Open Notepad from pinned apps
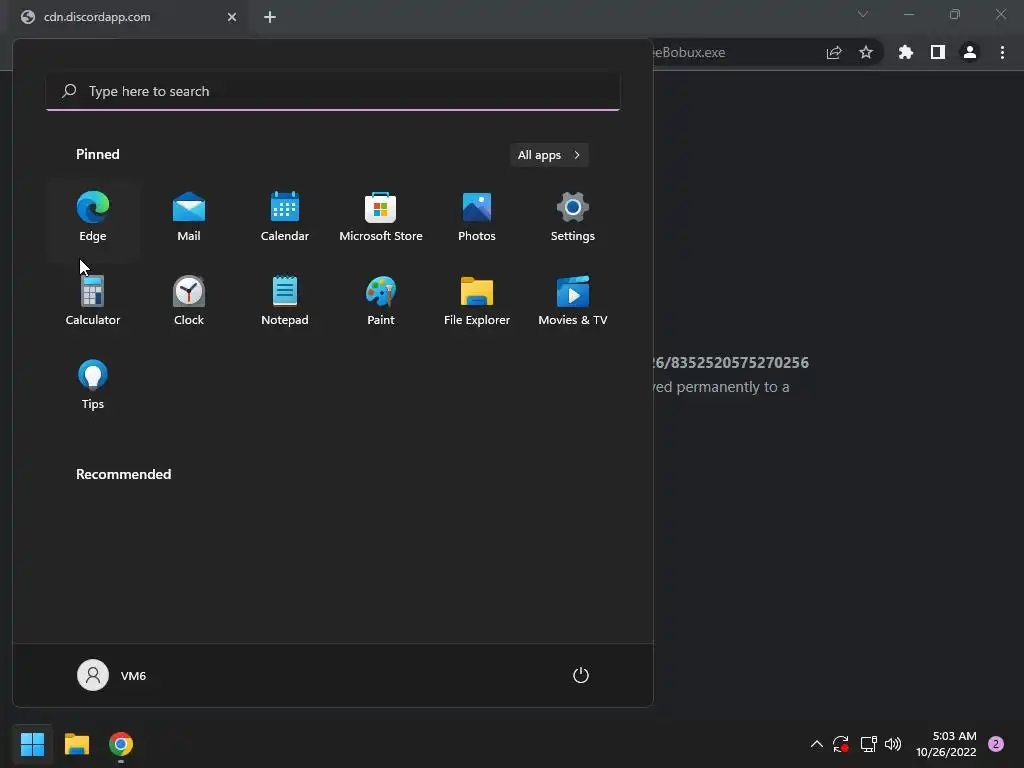 click(285, 302)
